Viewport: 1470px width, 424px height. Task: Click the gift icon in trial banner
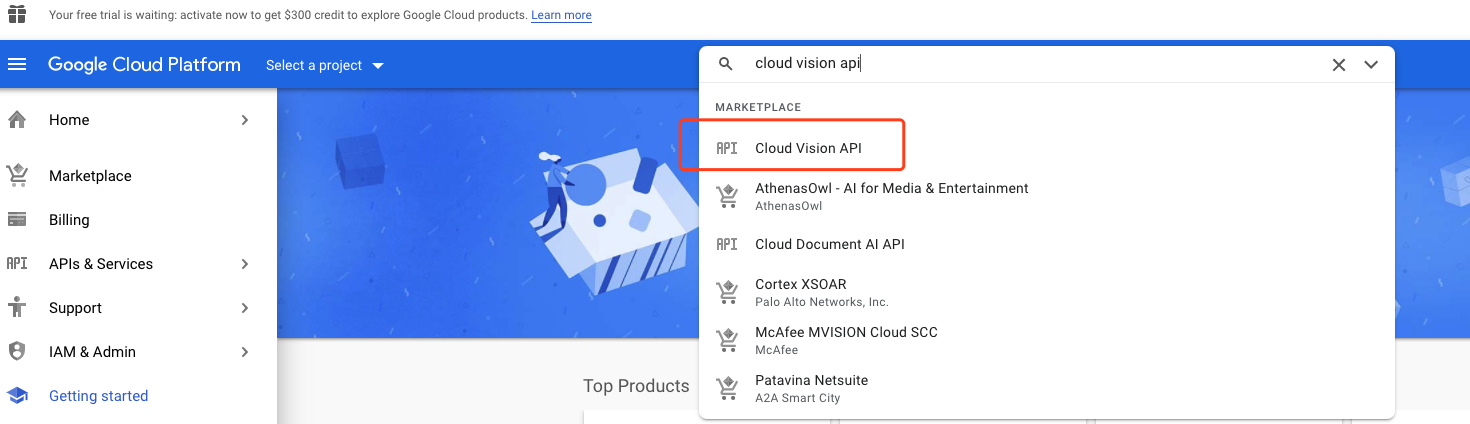point(17,15)
